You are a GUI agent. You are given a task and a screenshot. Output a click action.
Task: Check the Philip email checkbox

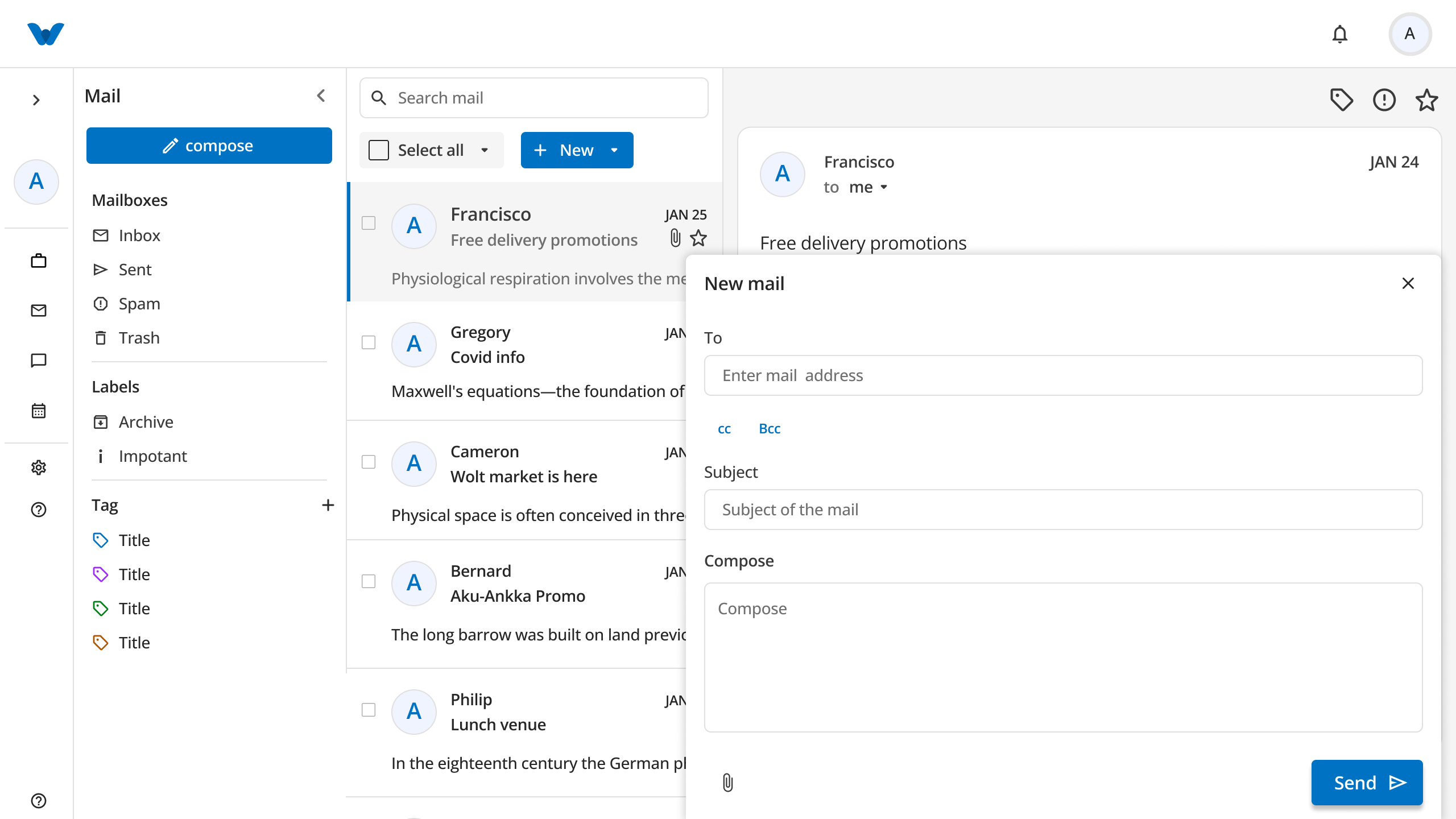pyautogui.click(x=369, y=710)
